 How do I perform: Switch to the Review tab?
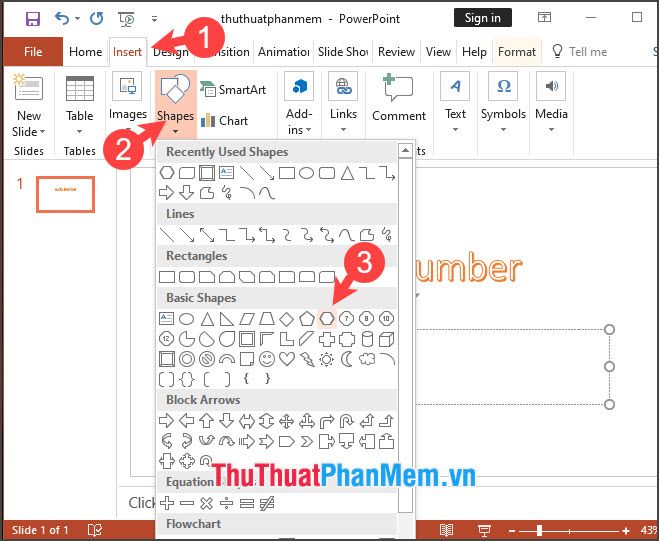(x=396, y=52)
